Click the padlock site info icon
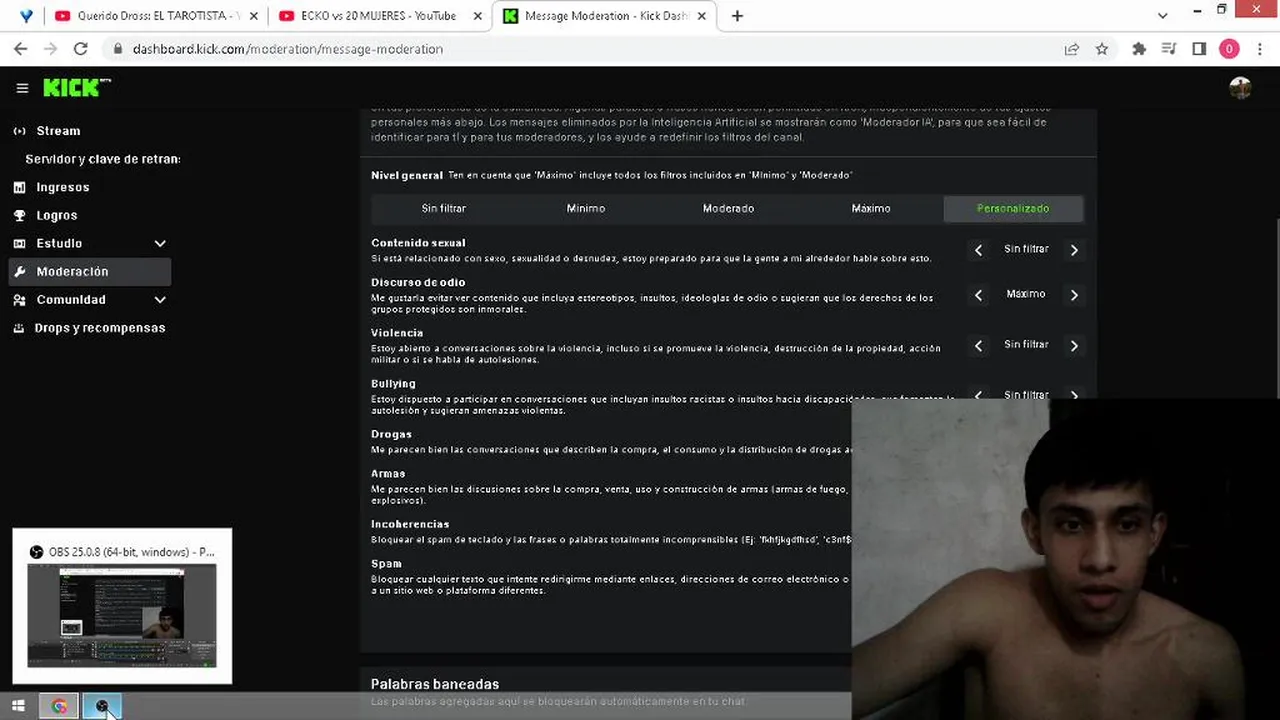This screenshot has width=1280, height=720. (x=118, y=49)
